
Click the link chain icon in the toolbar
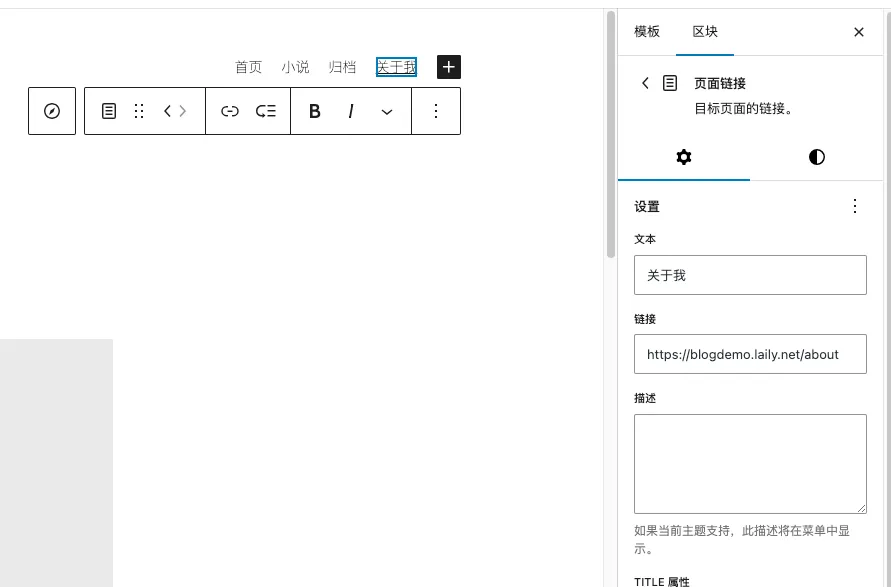pyautogui.click(x=230, y=111)
